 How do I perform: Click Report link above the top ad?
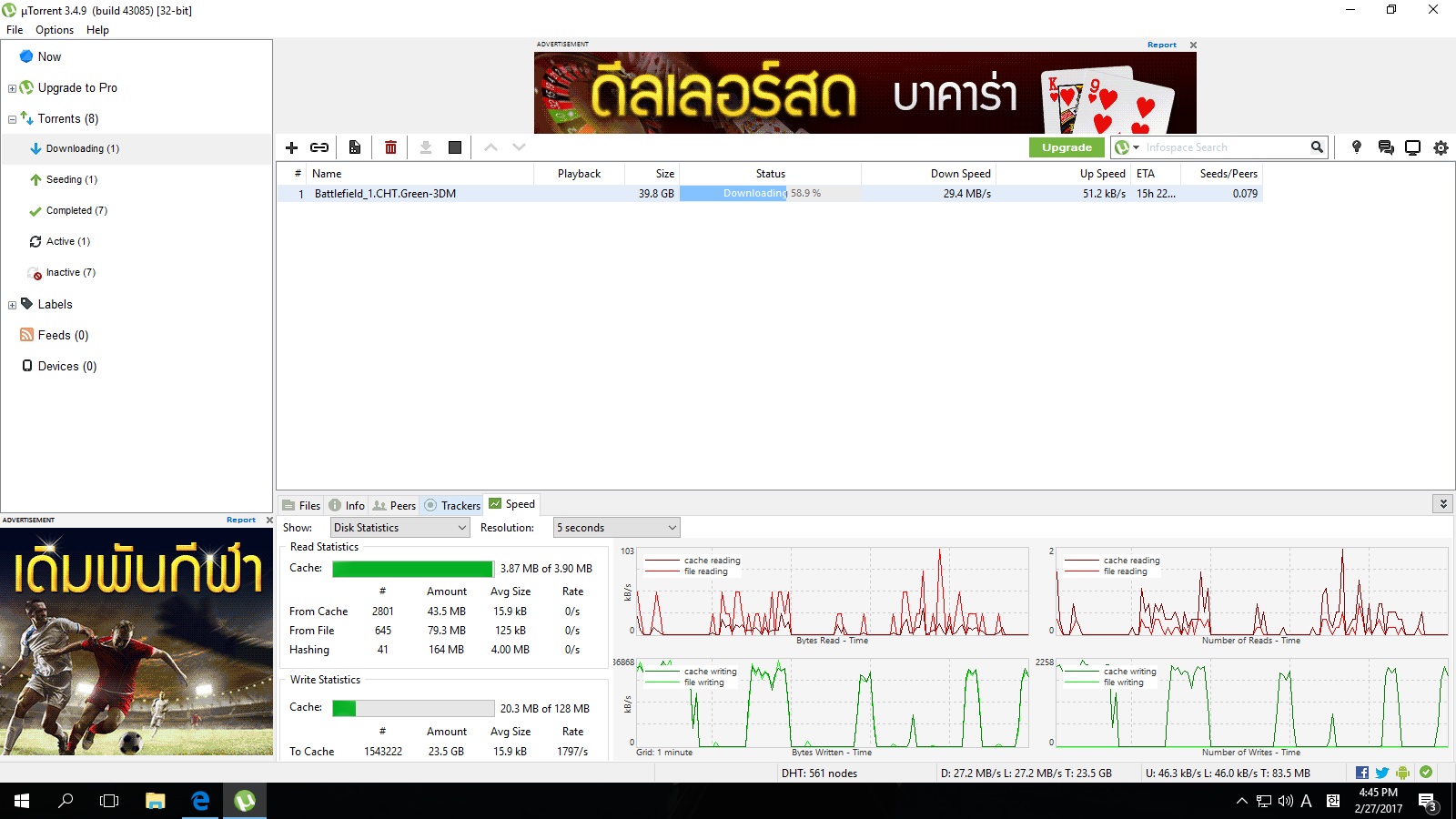pos(1161,45)
